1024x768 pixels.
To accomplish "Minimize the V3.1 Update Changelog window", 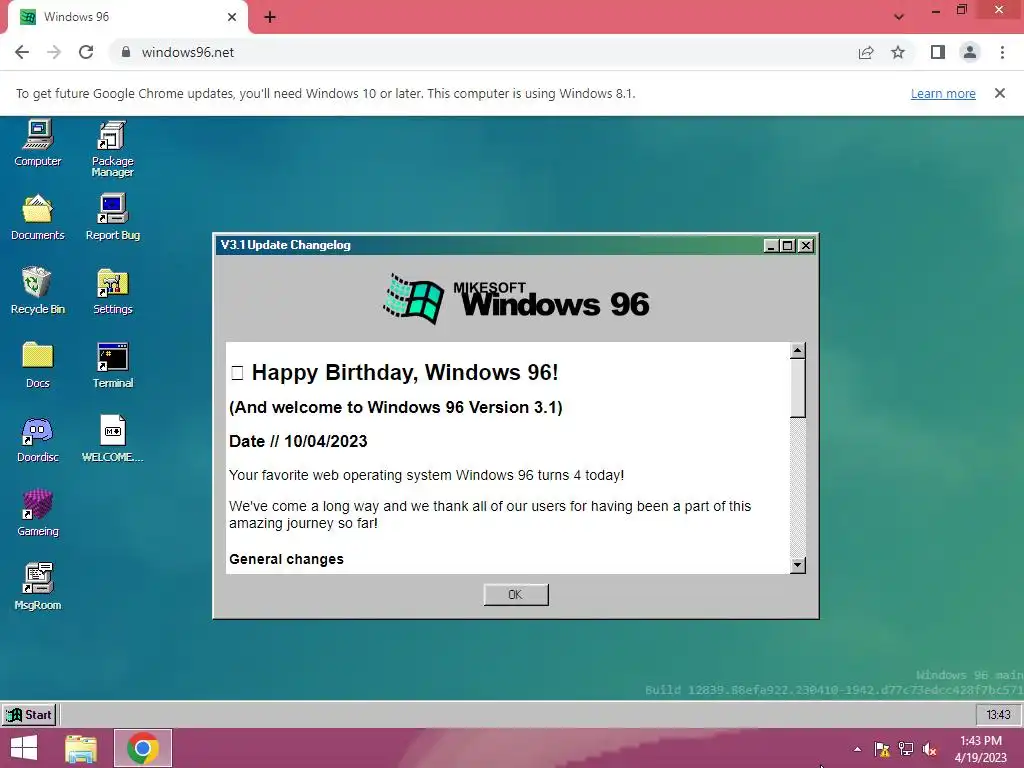I will coord(771,246).
